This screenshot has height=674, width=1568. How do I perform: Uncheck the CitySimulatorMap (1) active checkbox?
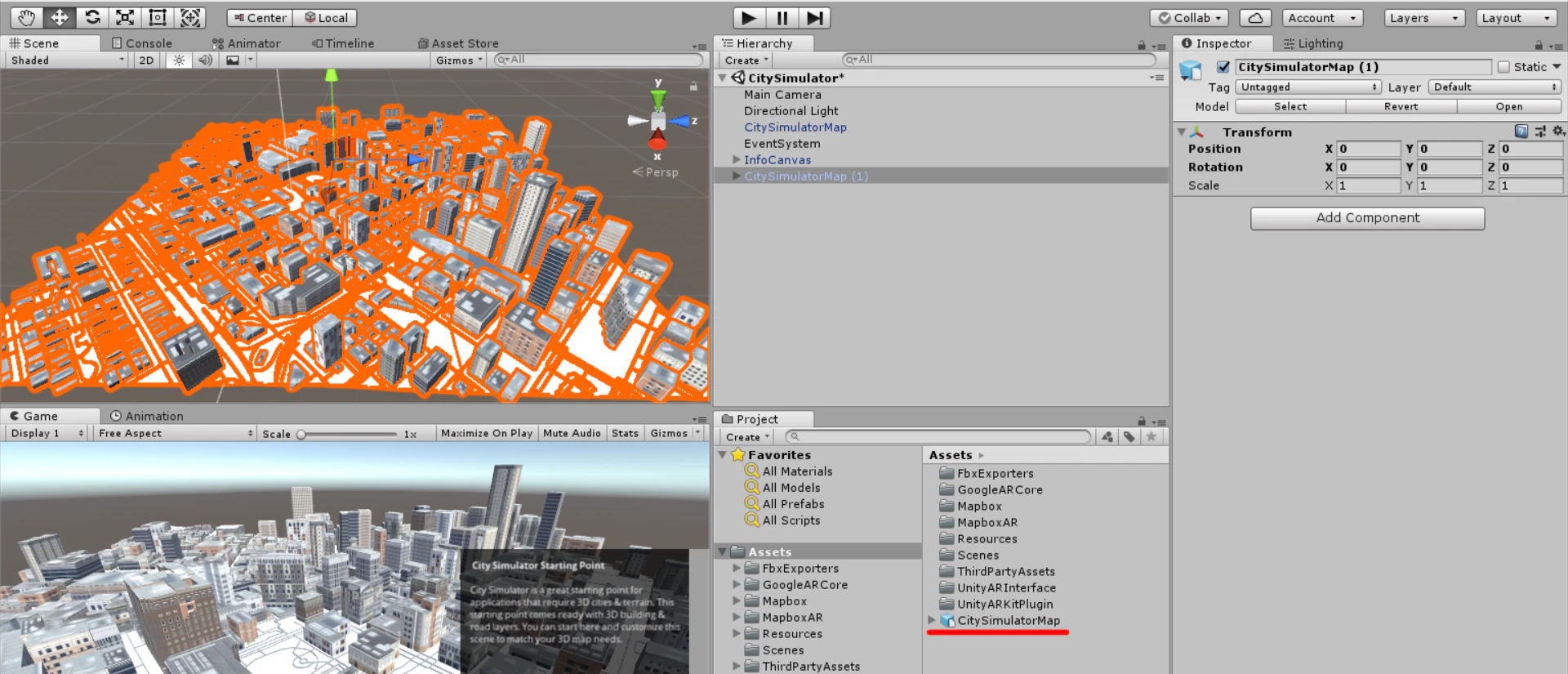tap(1223, 67)
